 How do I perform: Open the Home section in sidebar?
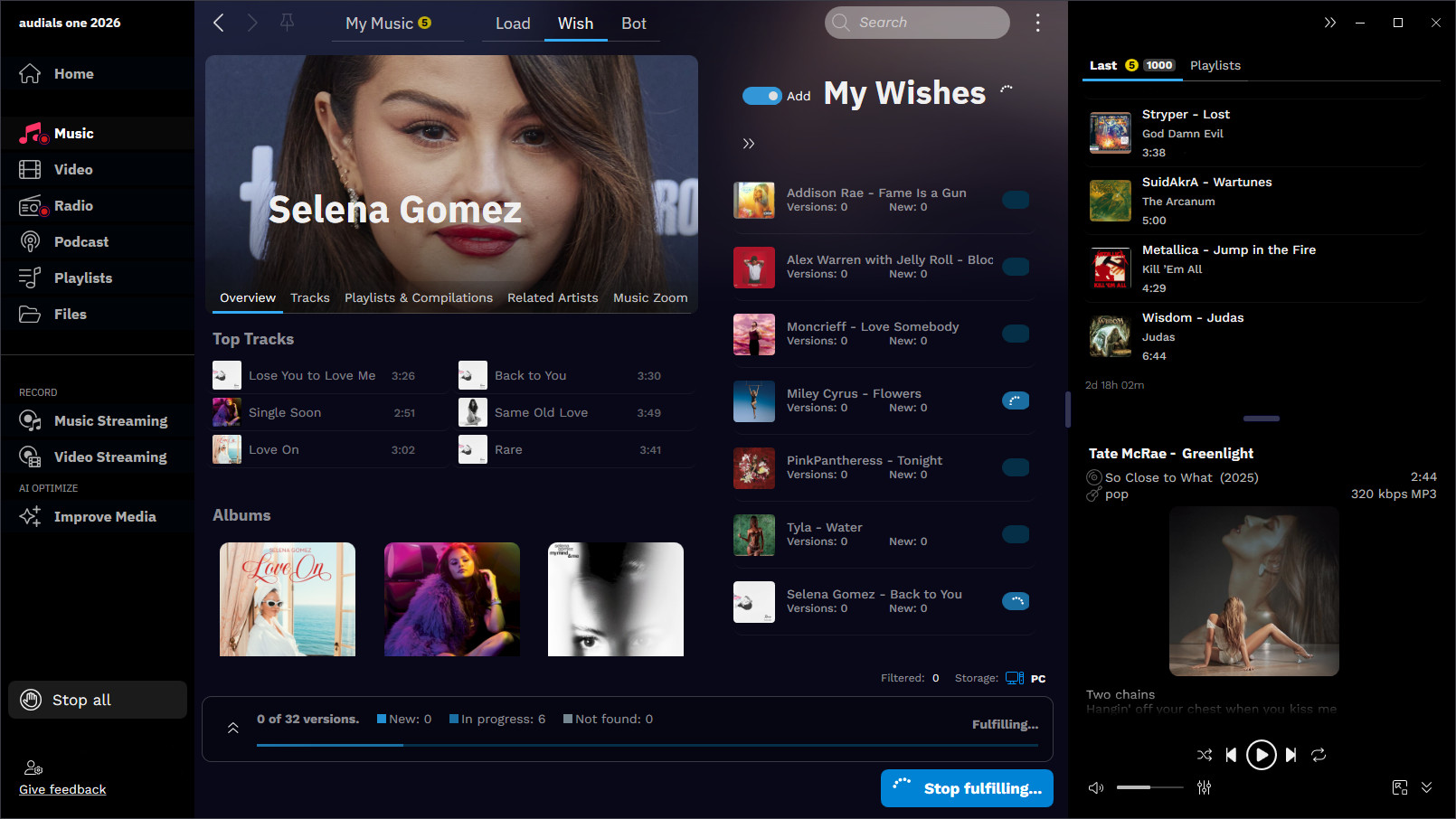click(97, 74)
